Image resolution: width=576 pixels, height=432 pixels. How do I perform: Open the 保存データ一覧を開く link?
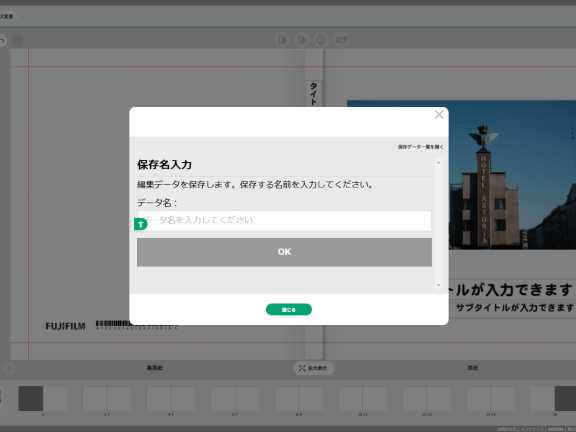[421, 147]
